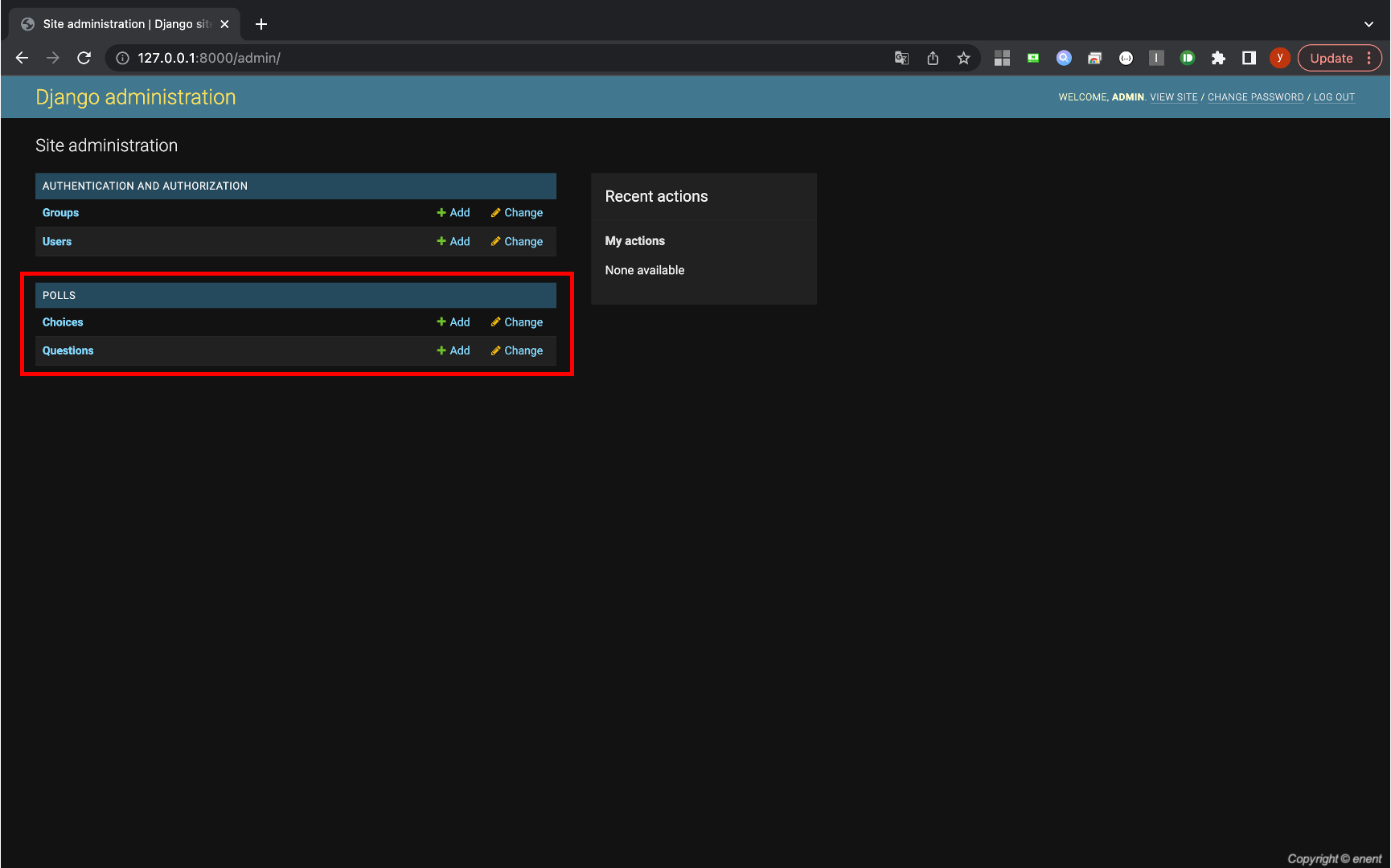Screen dimensions: 1391x868
Task: Toggle the browser side panel
Action: pos(1249,58)
